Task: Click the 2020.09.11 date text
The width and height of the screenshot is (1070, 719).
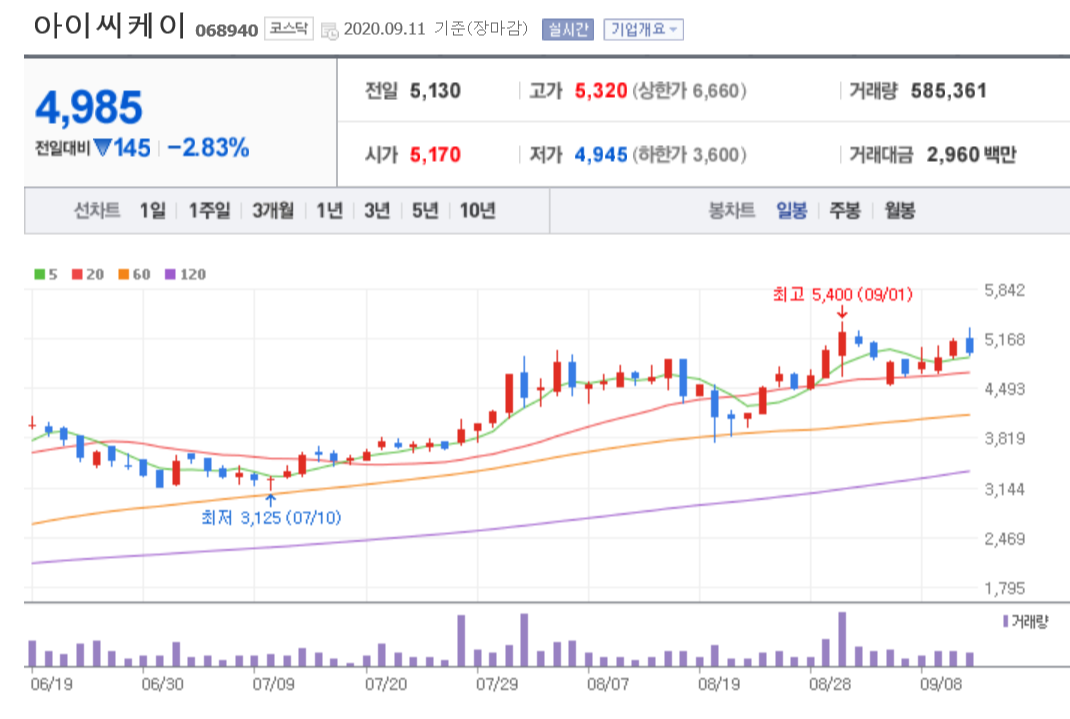Action: click(384, 29)
